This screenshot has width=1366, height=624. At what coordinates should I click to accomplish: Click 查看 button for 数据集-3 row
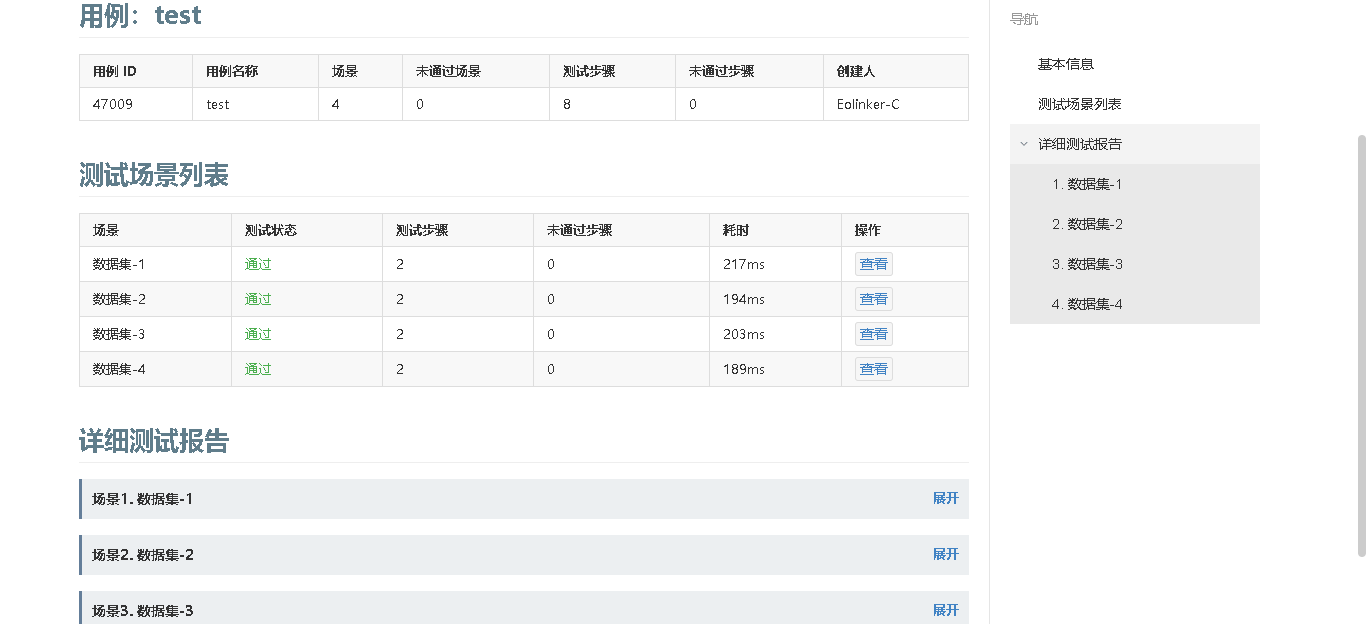[x=873, y=334]
